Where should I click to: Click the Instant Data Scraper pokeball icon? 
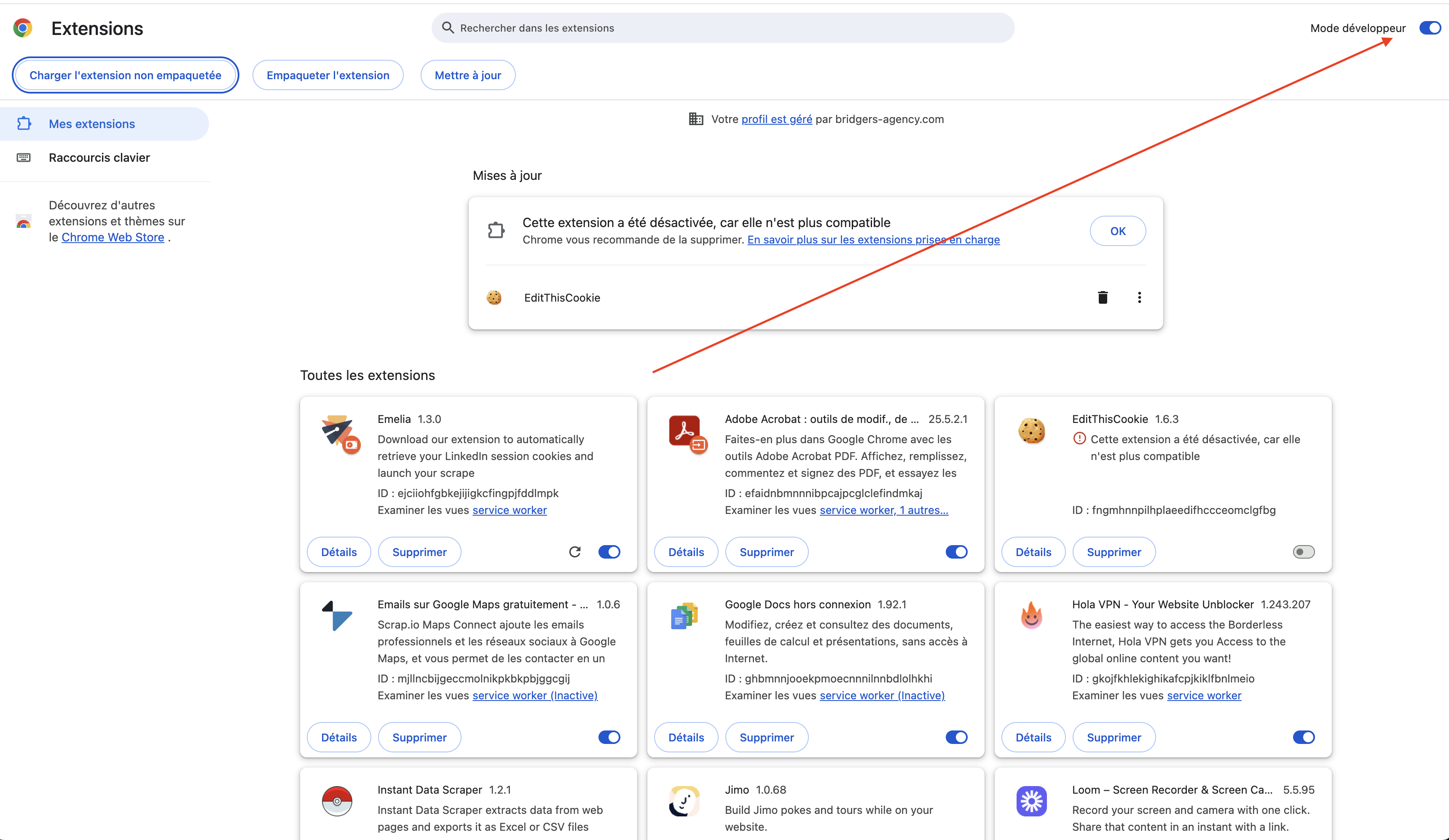pos(337,801)
